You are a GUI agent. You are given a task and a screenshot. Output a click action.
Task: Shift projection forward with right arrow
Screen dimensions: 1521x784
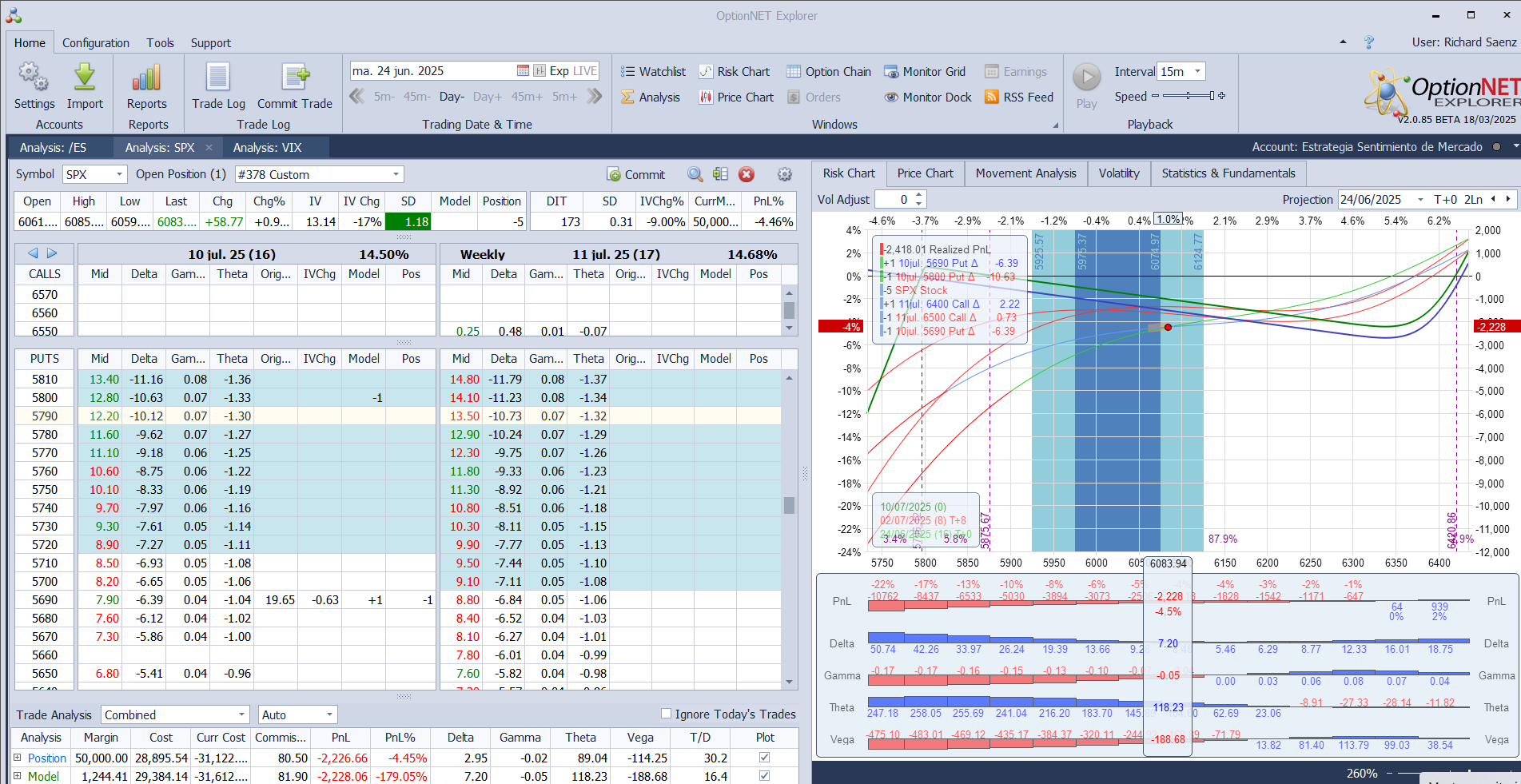click(x=1508, y=199)
